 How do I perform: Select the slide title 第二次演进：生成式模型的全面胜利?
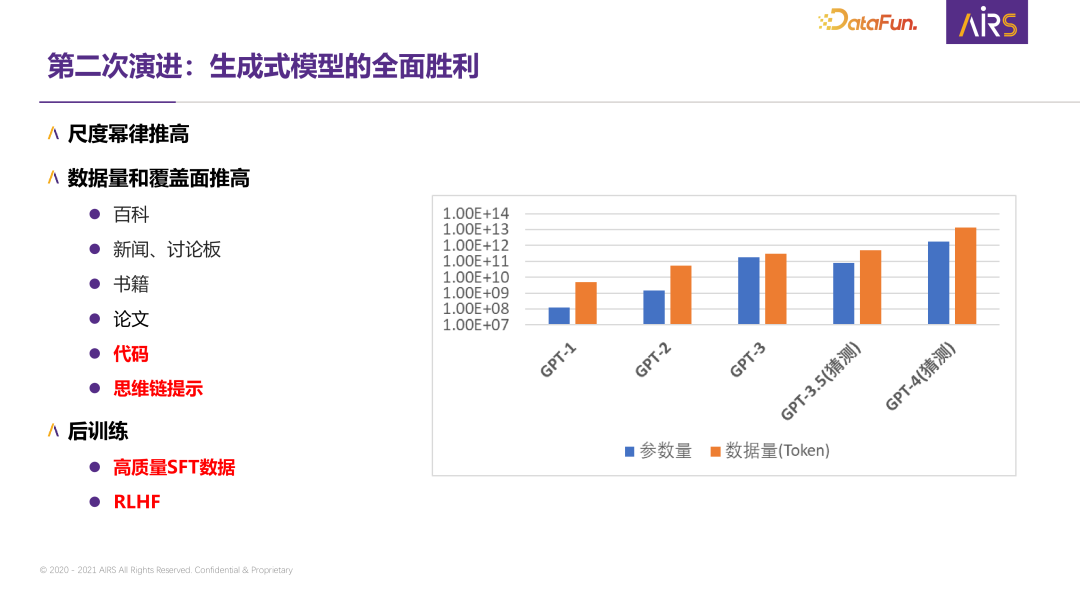click(x=263, y=67)
